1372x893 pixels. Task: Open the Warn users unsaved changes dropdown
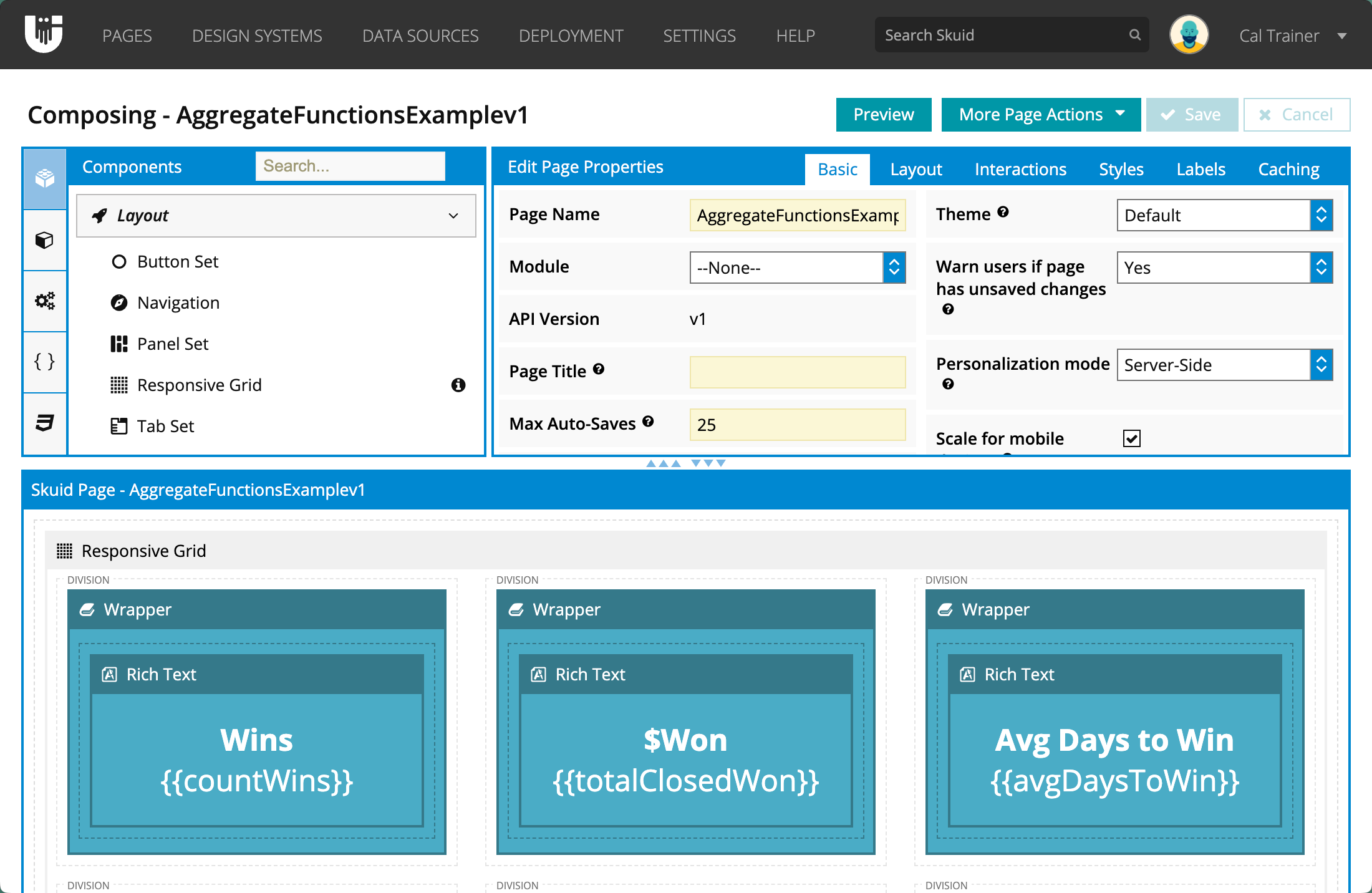(1225, 268)
